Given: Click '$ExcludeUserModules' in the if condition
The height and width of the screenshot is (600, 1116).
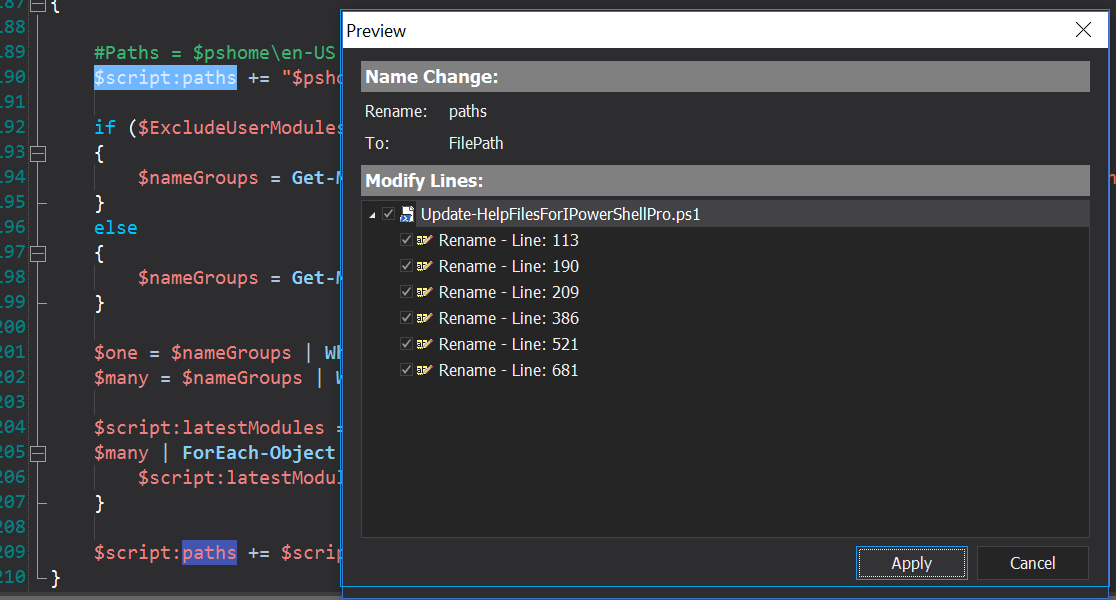Looking at the screenshot, I should tap(240, 127).
